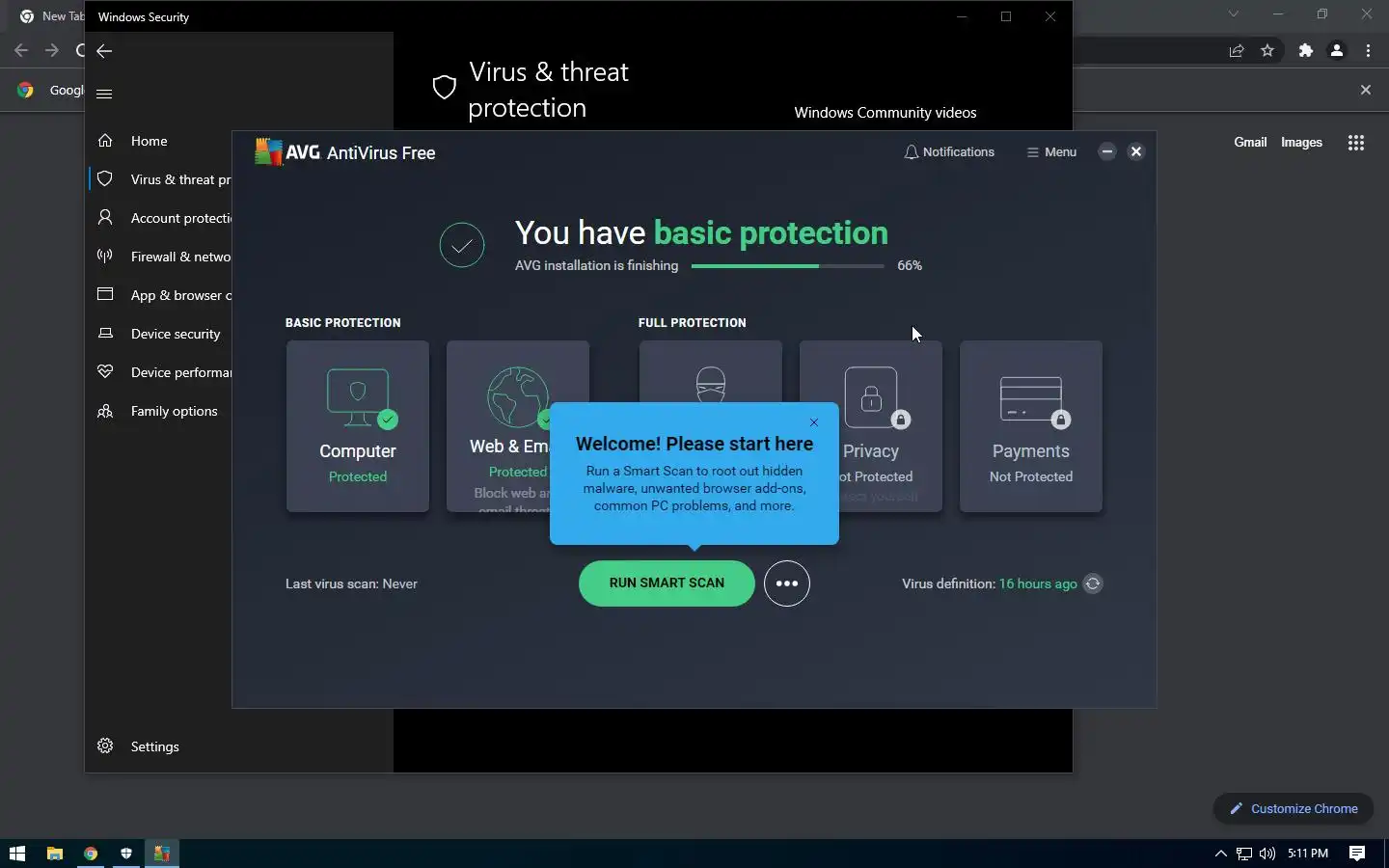This screenshot has height=868, width=1389.
Task: Click the installation progress bar
Action: 787,265
